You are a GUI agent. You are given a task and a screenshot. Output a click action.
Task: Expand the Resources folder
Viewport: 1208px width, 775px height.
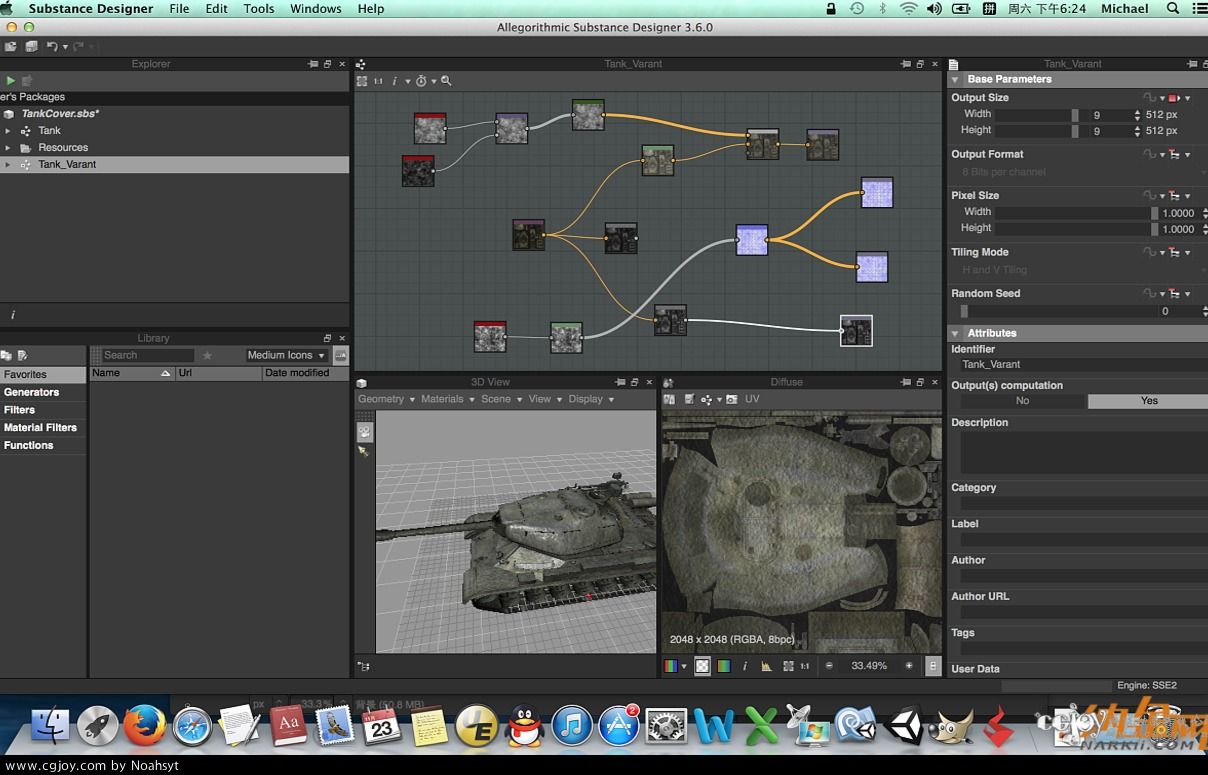point(8,148)
